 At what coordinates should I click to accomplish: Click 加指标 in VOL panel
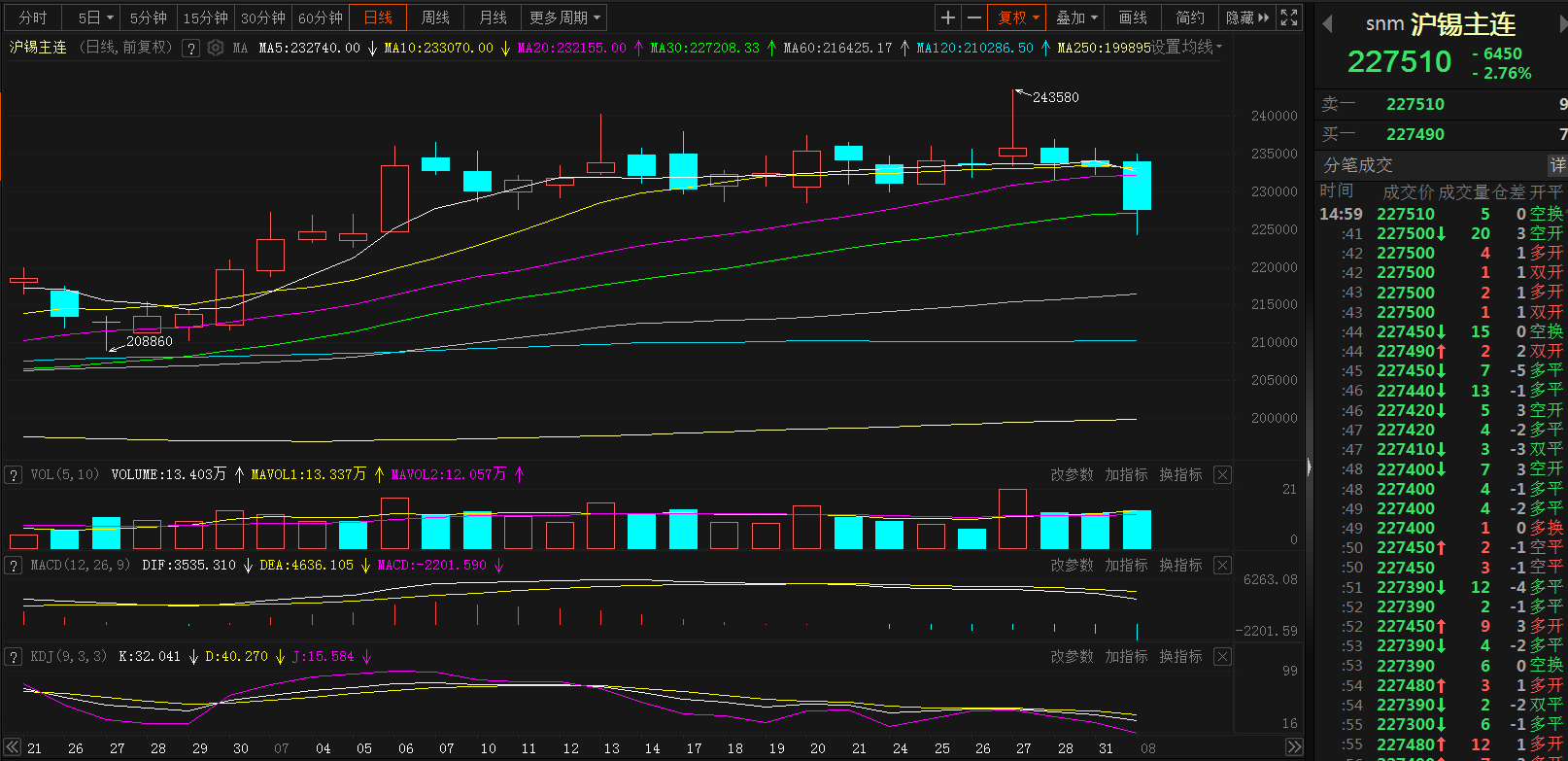coord(1126,475)
